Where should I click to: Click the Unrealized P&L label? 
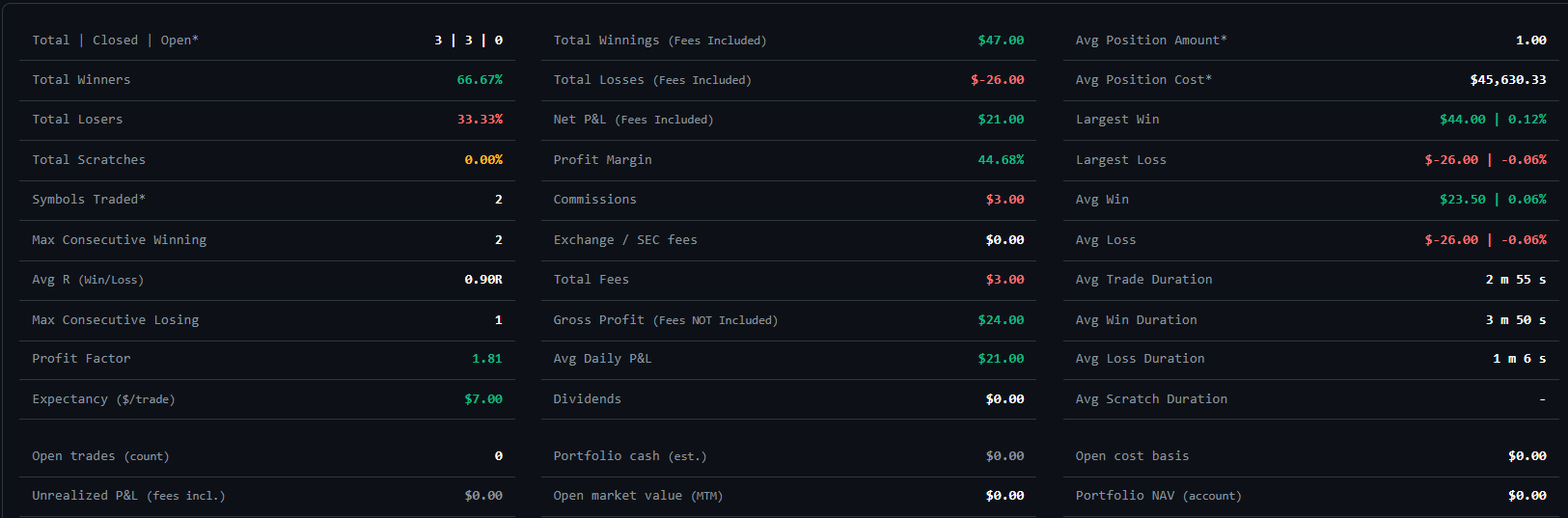(x=128, y=496)
